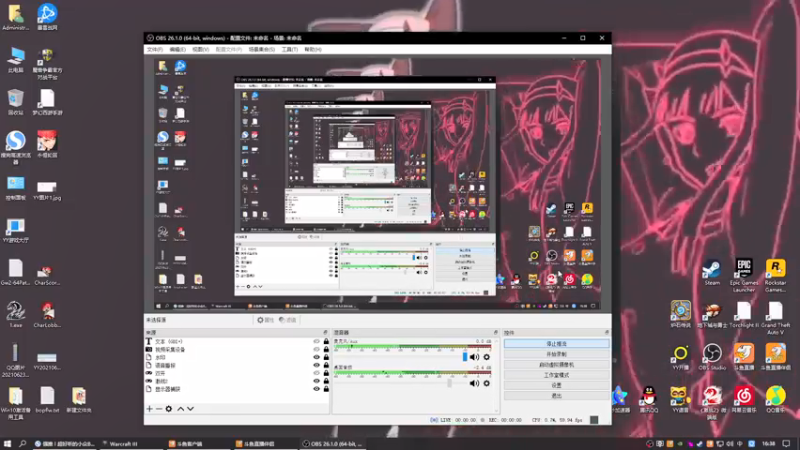Click the 退出 exit button
Viewport: 800px width, 450px height.
[556, 396]
